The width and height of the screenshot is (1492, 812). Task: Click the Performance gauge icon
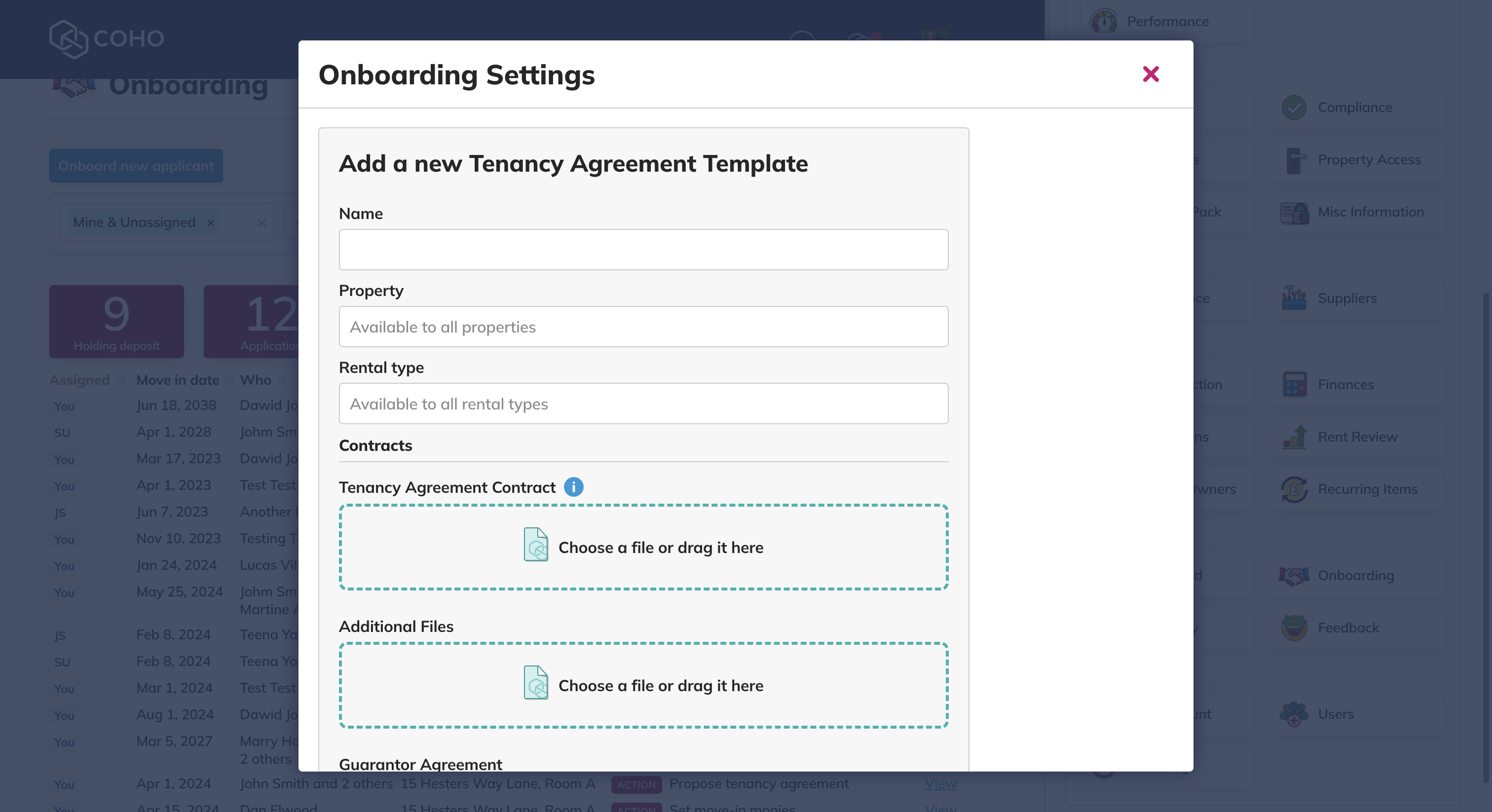tap(1104, 22)
